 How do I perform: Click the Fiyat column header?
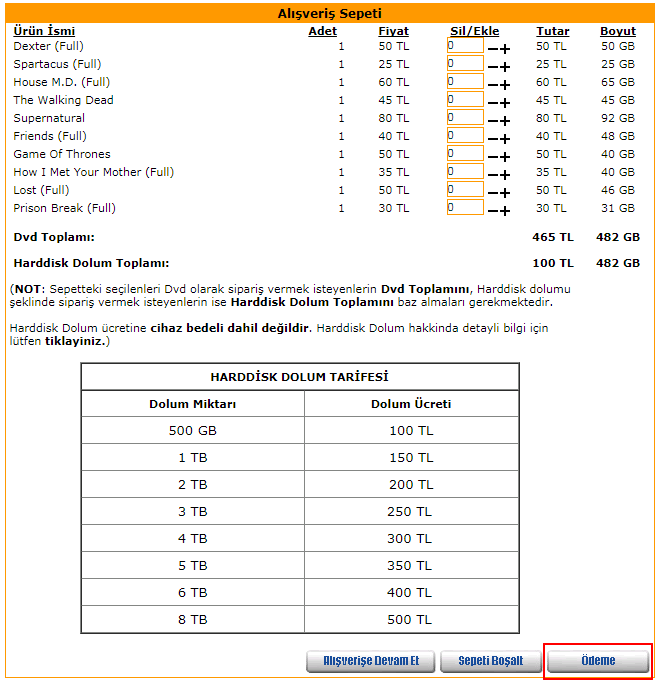[x=393, y=31]
